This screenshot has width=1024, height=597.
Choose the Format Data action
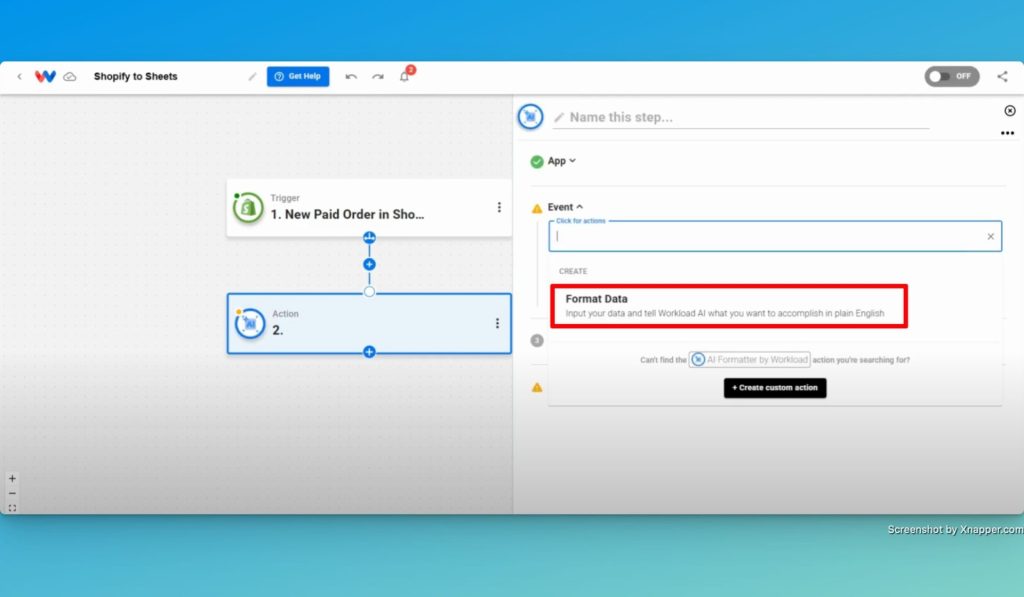click(x=729, y=306)
